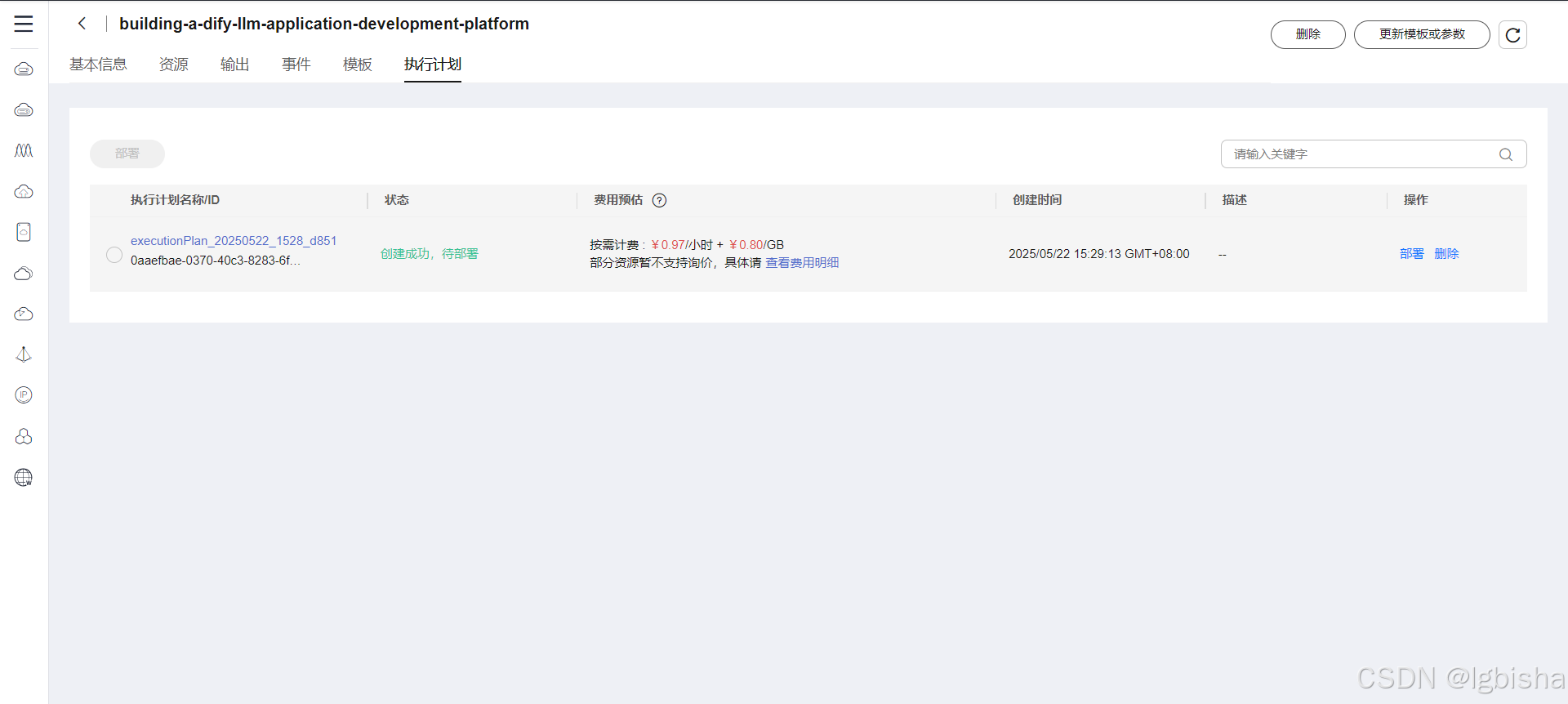Open the cloud with arrow sidebar icon
Image resolution: width=1568 pixels, height=704 pixels.
pos(24,314)
